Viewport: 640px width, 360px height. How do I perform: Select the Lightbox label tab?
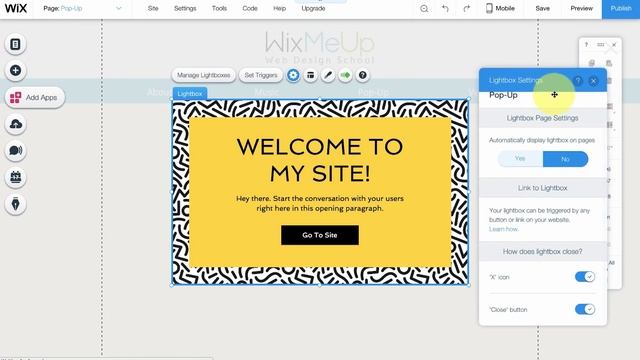[x=190, y=93]
